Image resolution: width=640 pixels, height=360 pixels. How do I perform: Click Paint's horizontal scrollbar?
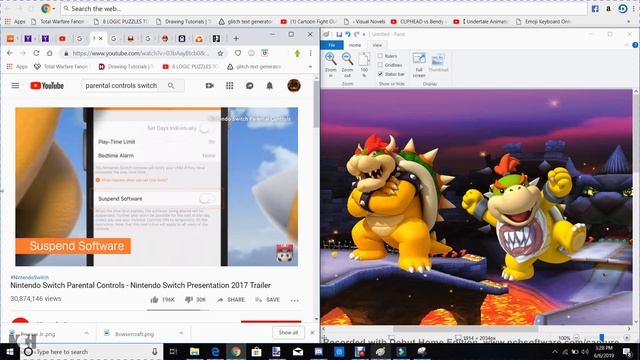point(465,329)
